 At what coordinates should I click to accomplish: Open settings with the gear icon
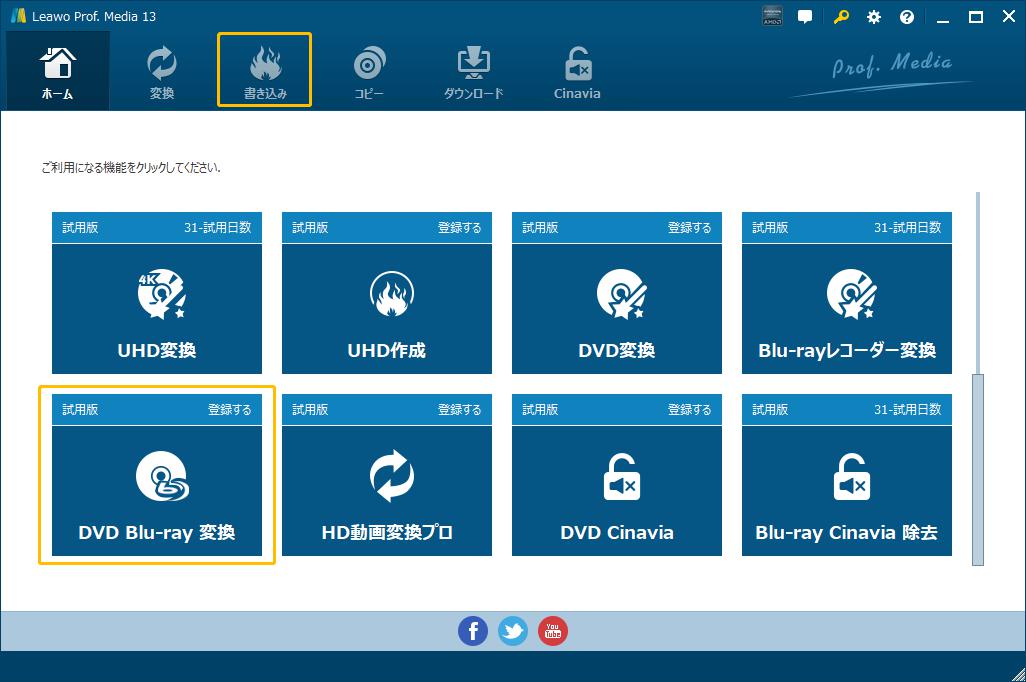[874, 17]
